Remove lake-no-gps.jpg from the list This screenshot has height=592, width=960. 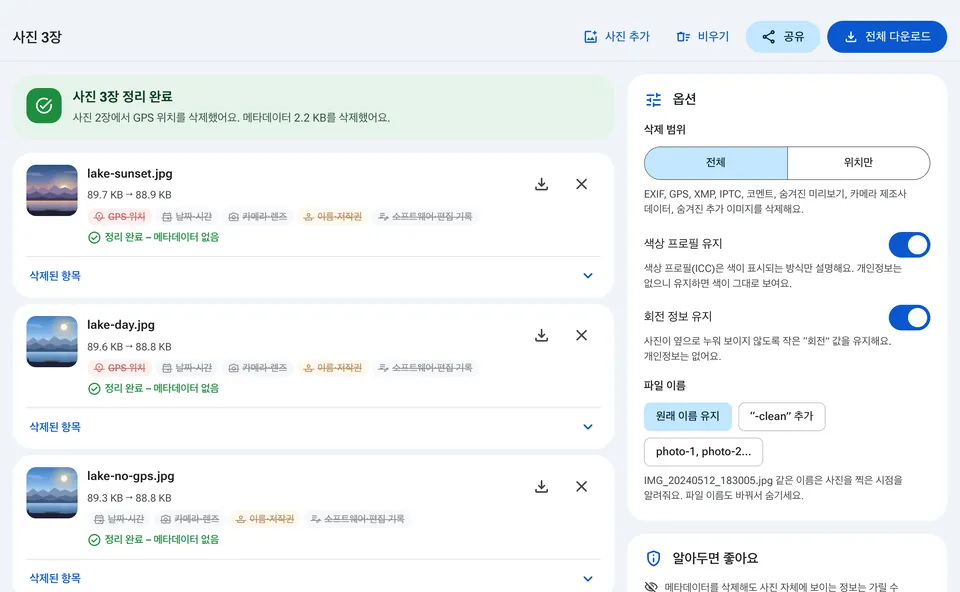(582, 487)
